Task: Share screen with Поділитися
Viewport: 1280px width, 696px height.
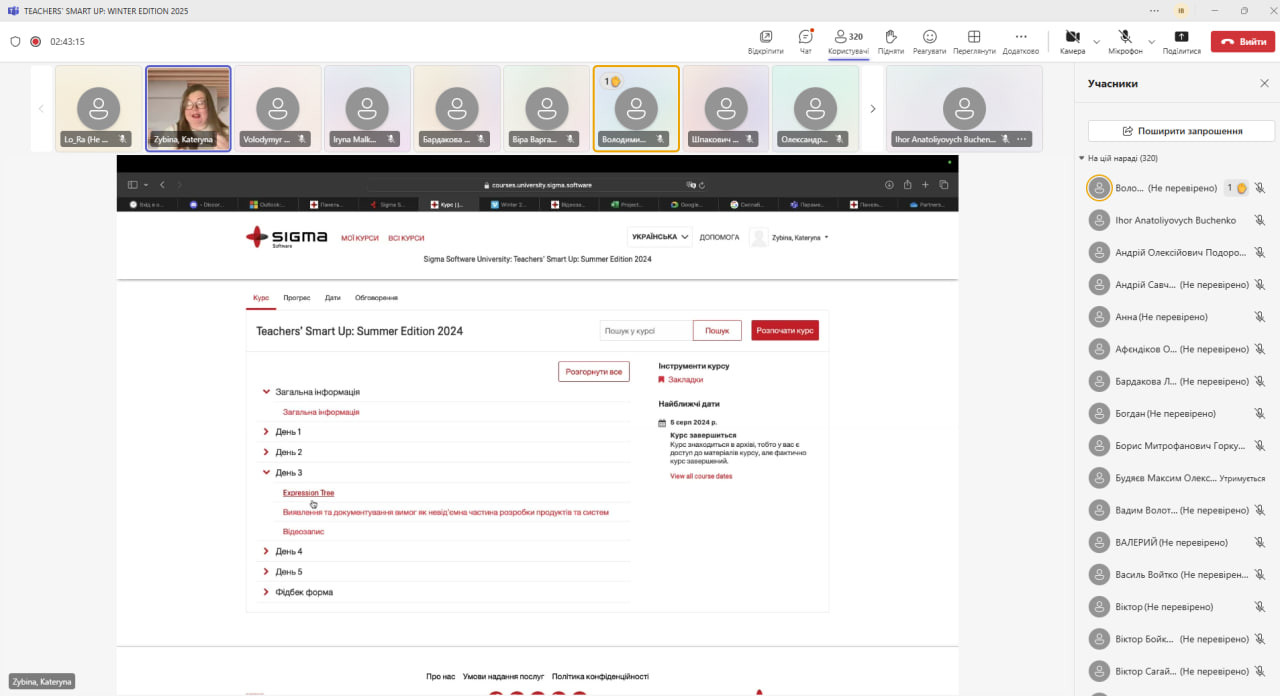Action: (x=1181, y=41)
